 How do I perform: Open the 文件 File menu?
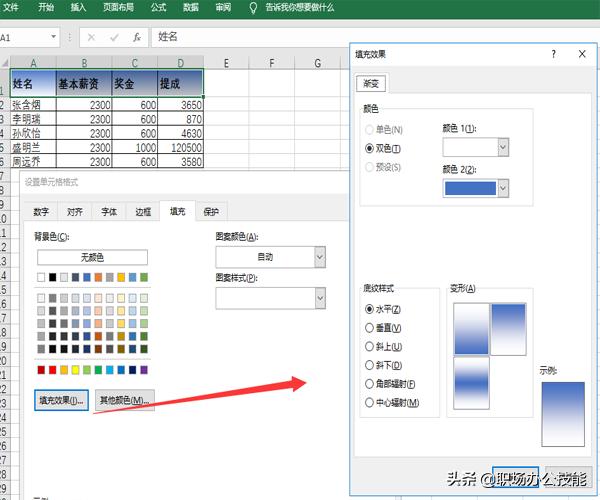pyautogui.click(x=10, y=7)
